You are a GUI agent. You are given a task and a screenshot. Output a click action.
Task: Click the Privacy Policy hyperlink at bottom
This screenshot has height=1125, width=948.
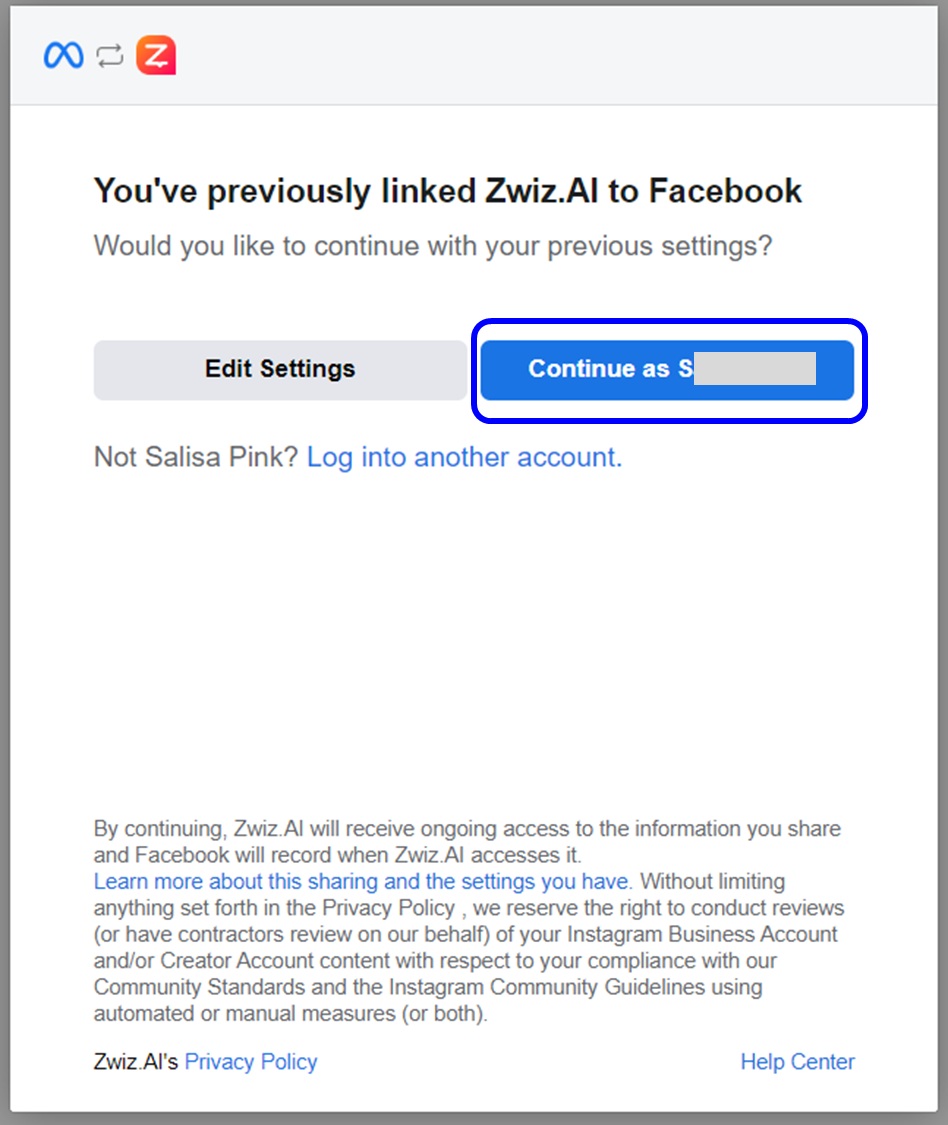250,1061
